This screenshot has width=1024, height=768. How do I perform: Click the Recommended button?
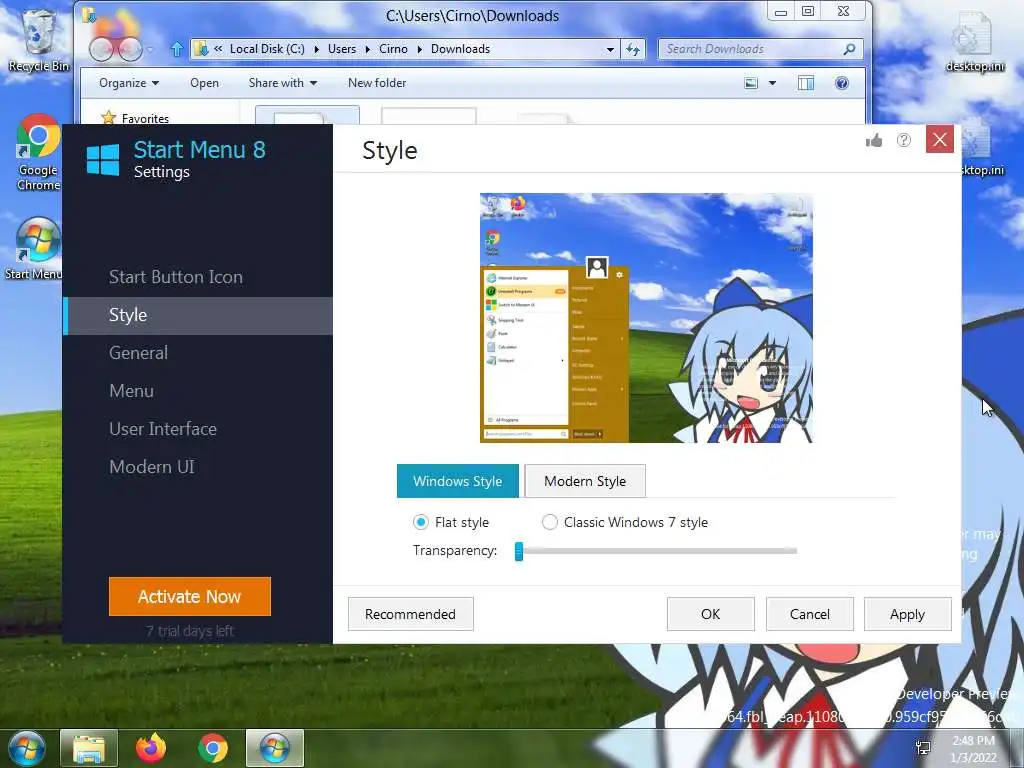click(x=411, y=615)
